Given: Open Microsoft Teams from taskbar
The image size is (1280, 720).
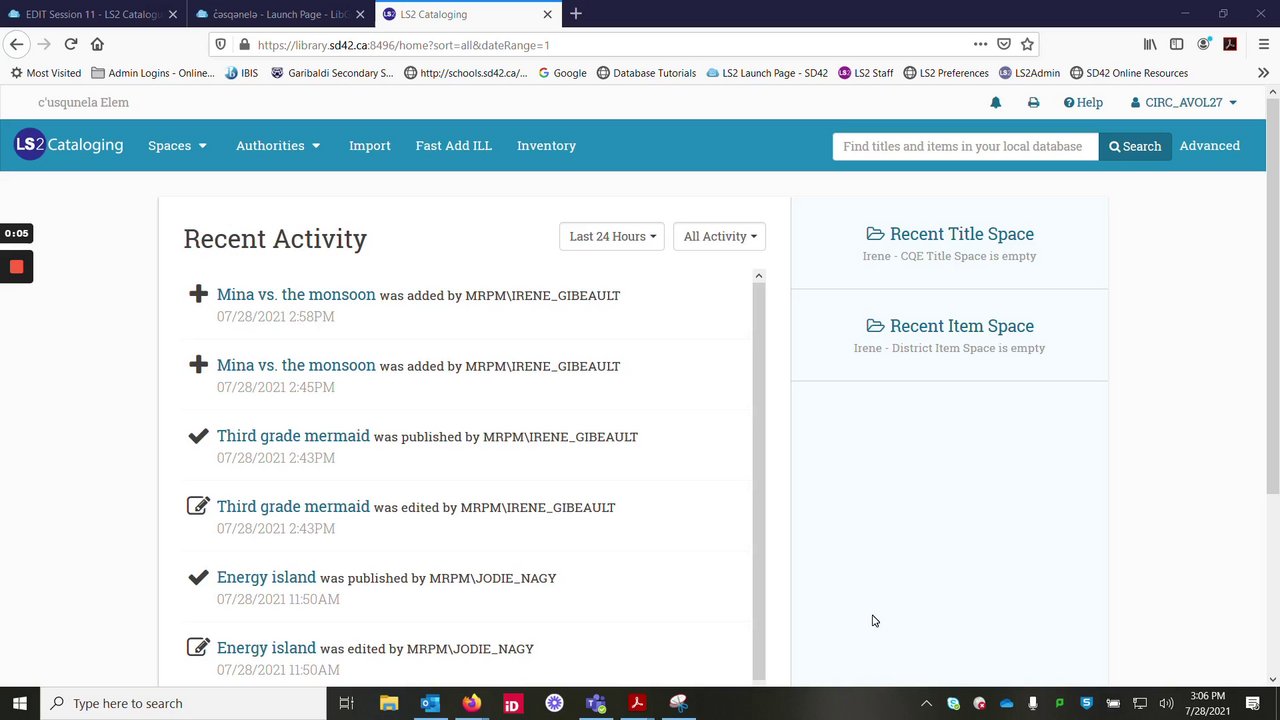Looking at the screenshot, I should click(x=596, y=703).
